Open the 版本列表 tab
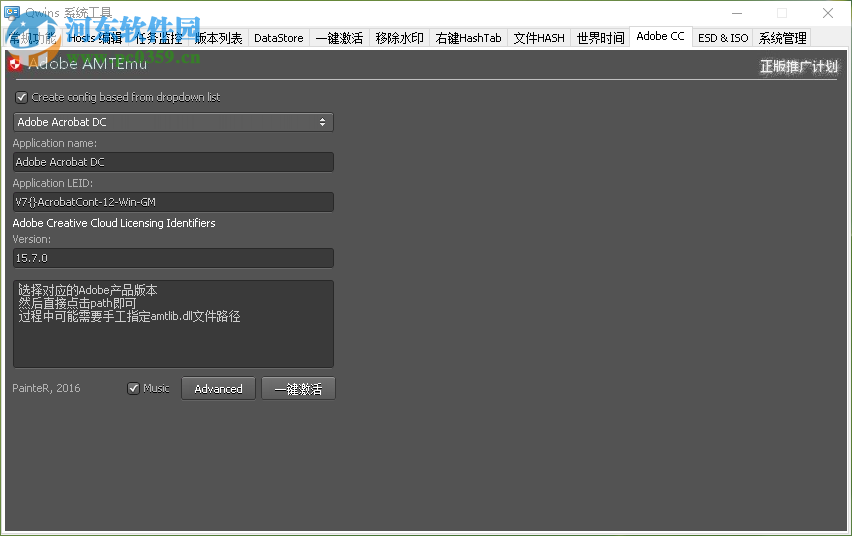 coord(218,38)
